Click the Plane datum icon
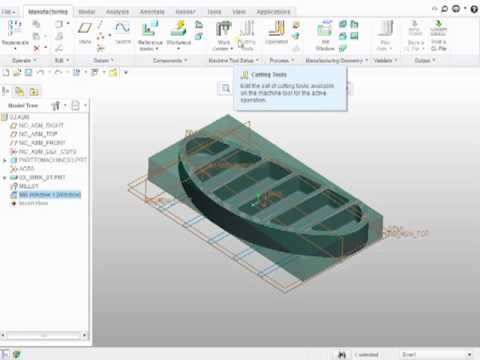The width and height of the screenshot is (480, 360). [x=85, y=28]
